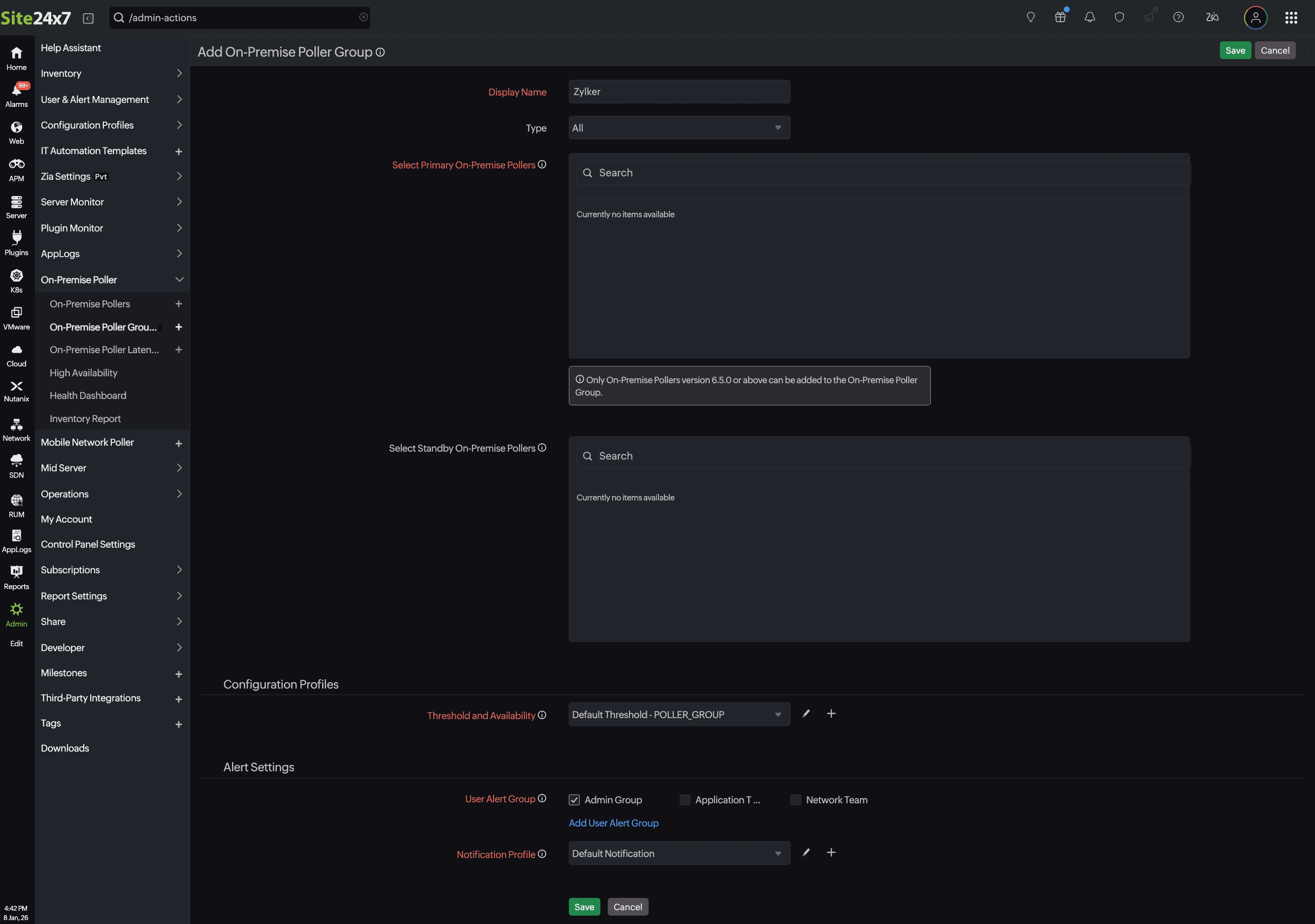Image resolution: width=1315 pixels, height=924 pixels.
Task: Open Health Dashboard menu item
Action: click(x=88, y=396)
